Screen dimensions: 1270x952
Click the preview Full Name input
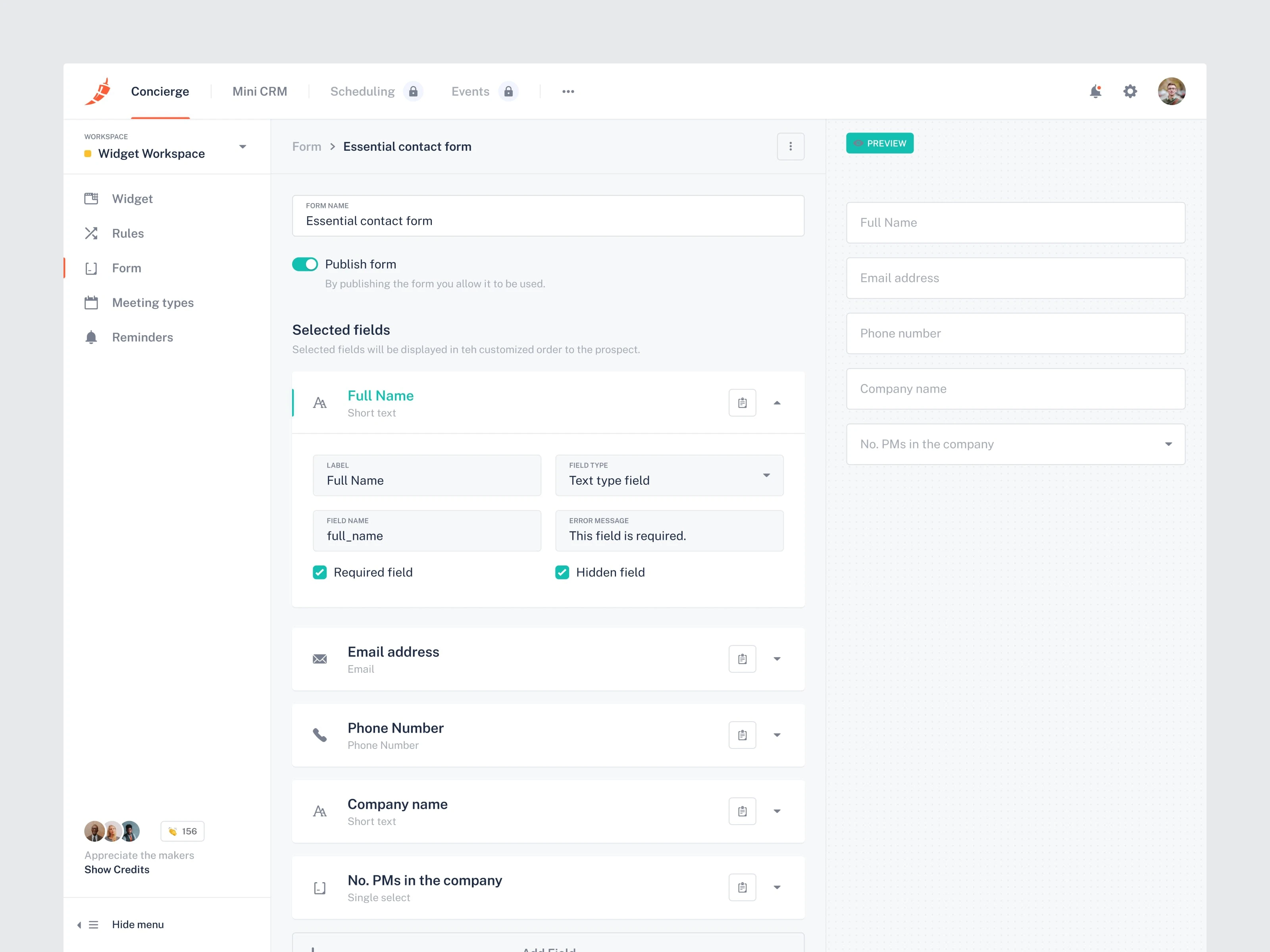click(x=1015, y=223)
